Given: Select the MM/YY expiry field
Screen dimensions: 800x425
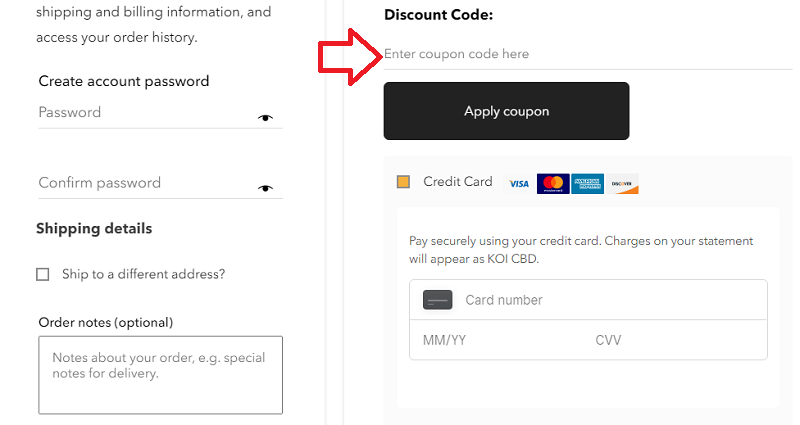Looking at the screenshot, I should tap(490, 340).
